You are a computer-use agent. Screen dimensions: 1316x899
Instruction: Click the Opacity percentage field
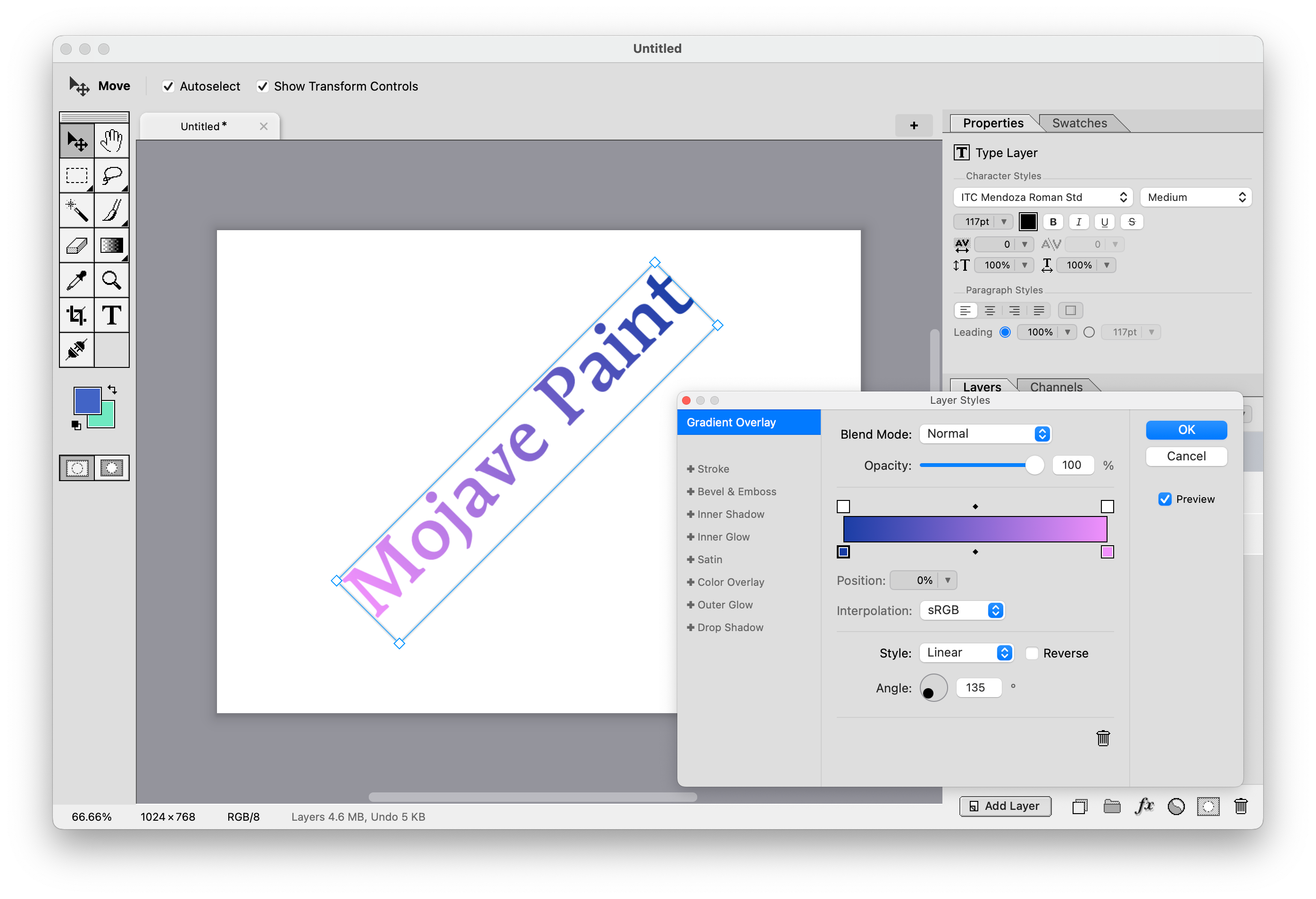(x=1073, y=466)
